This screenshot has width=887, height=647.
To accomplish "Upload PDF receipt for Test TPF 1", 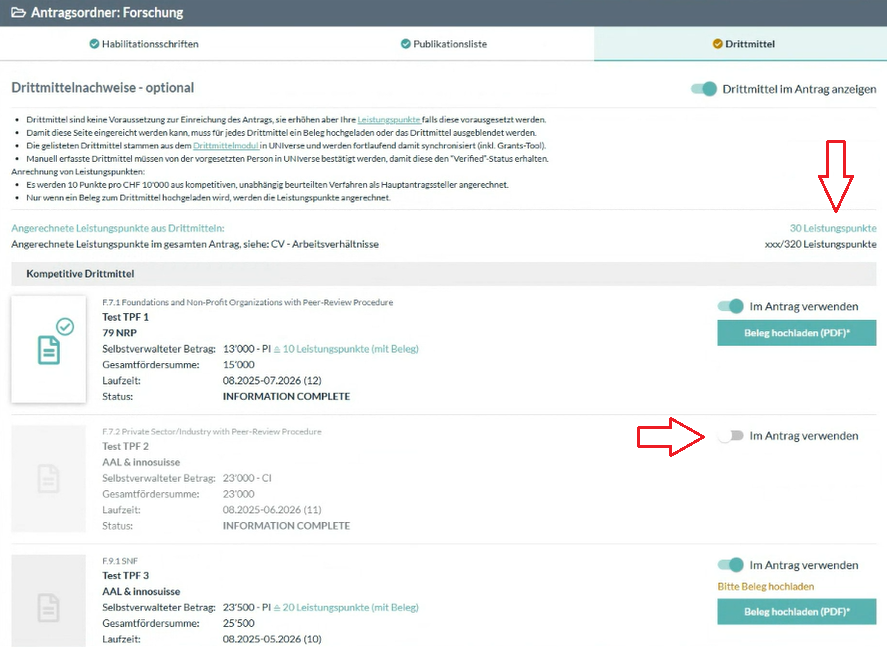I will pyautogui.click(x=796, y=333).
